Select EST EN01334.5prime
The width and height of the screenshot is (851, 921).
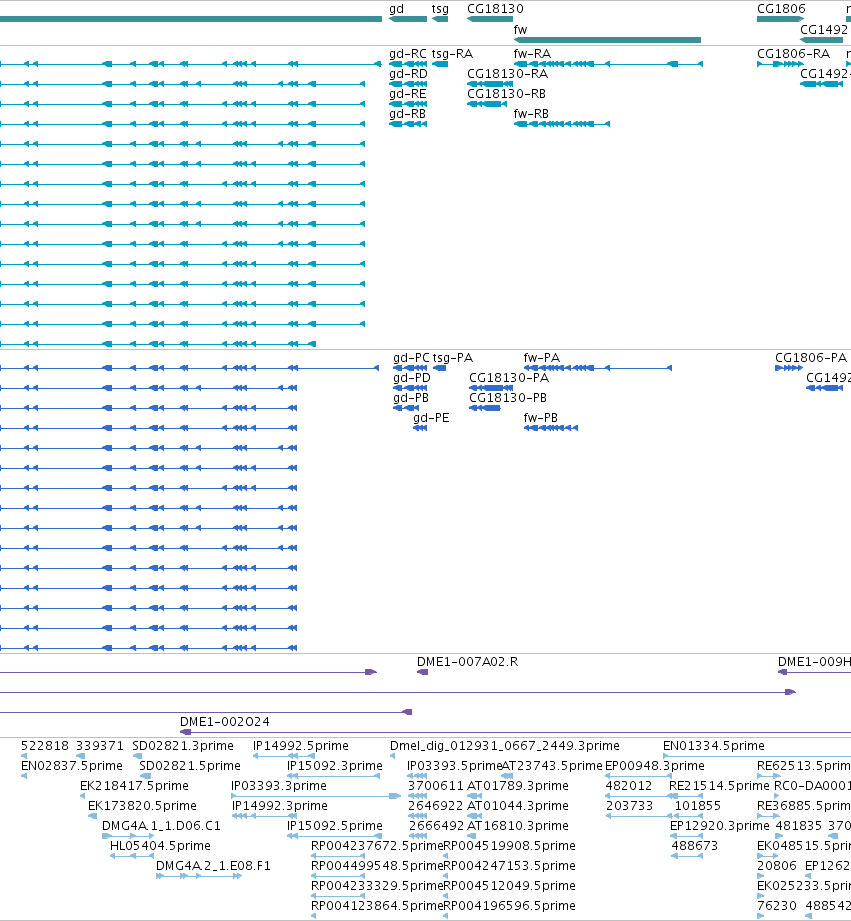(714, 746)
